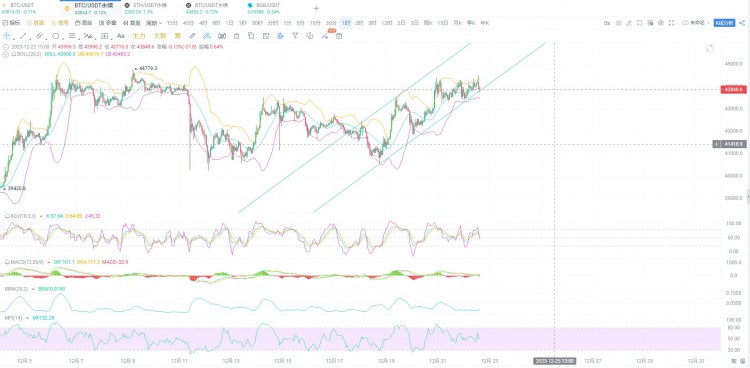
Task: Select the 15分 timeframe
Action: click(172, 23)
